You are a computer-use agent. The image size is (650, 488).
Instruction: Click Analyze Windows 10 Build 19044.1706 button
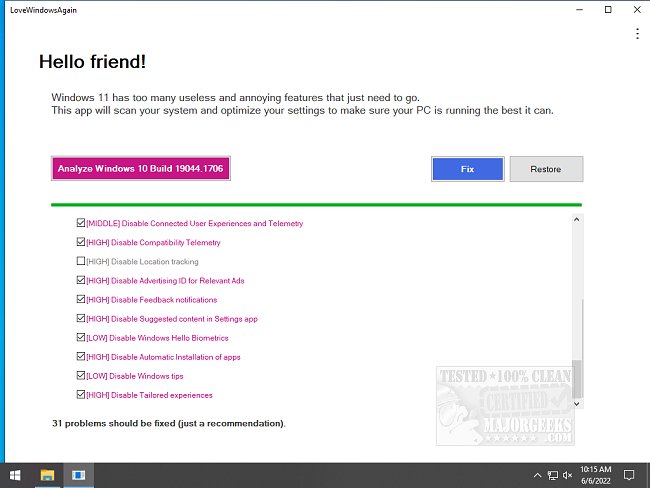[x=141, y=168]
